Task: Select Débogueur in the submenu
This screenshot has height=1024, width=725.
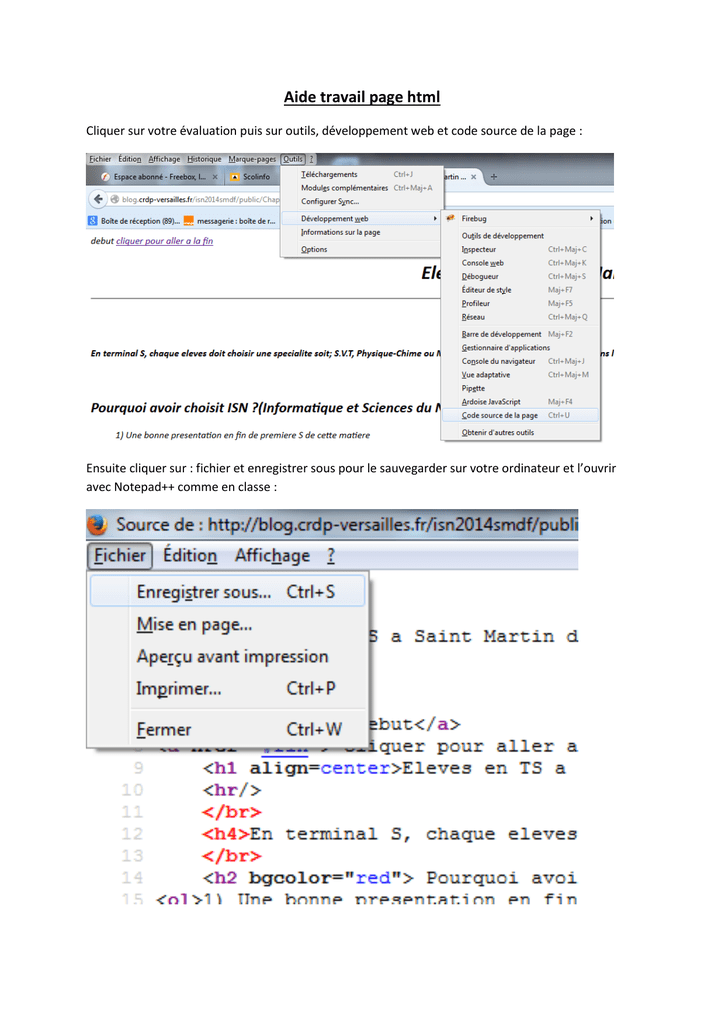Action: coord(521,276)
